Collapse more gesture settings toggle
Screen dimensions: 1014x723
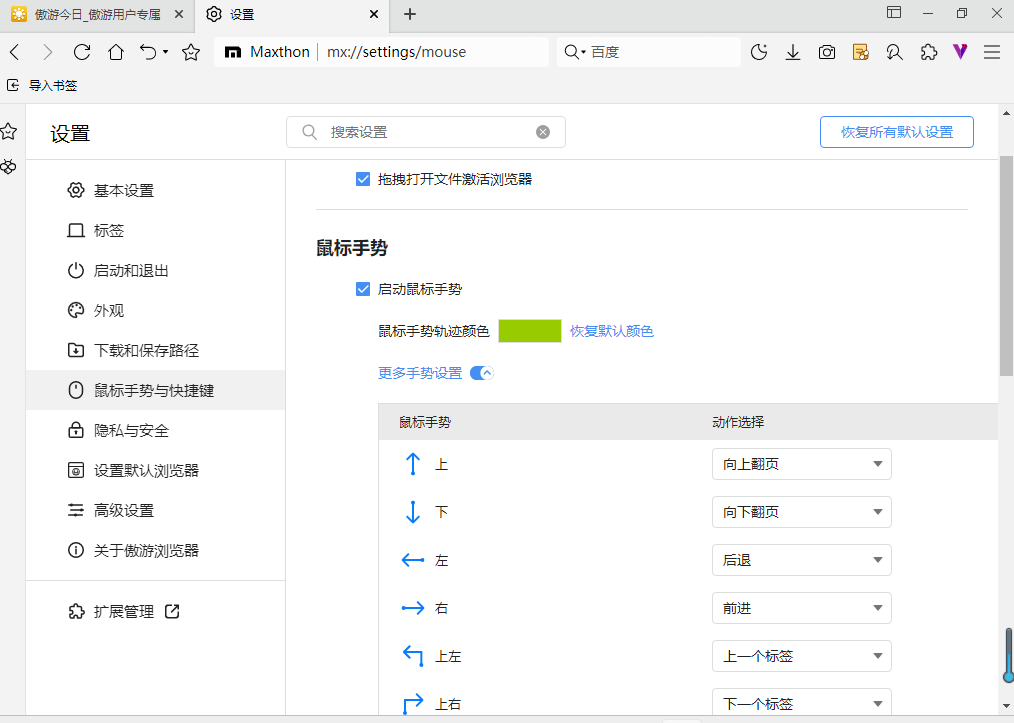pyautogui.click(x=482, y=373)
